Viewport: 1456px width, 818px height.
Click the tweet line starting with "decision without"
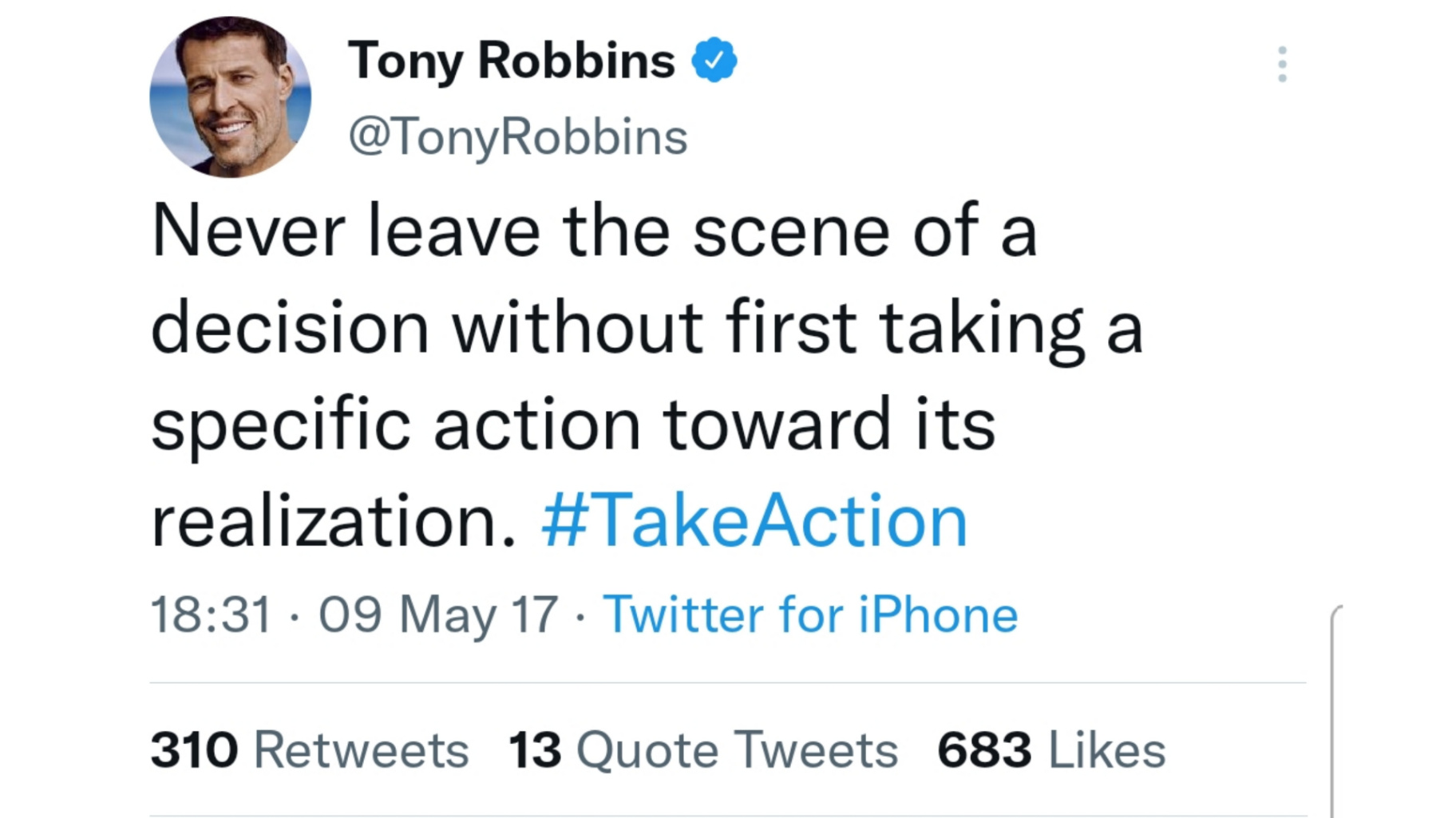click(x=647, y=328)
